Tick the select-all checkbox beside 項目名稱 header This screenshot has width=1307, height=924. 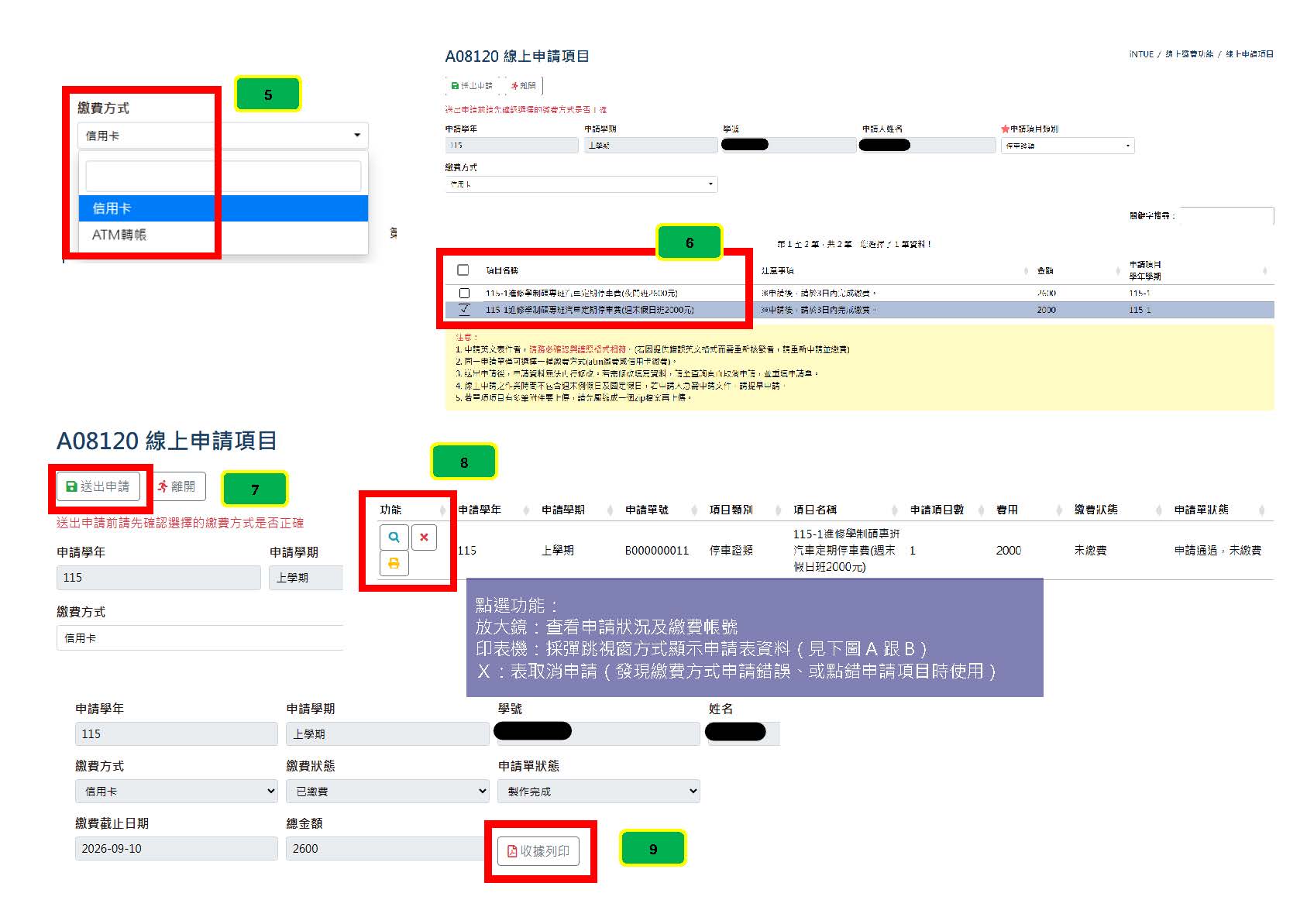pos(463,270)
